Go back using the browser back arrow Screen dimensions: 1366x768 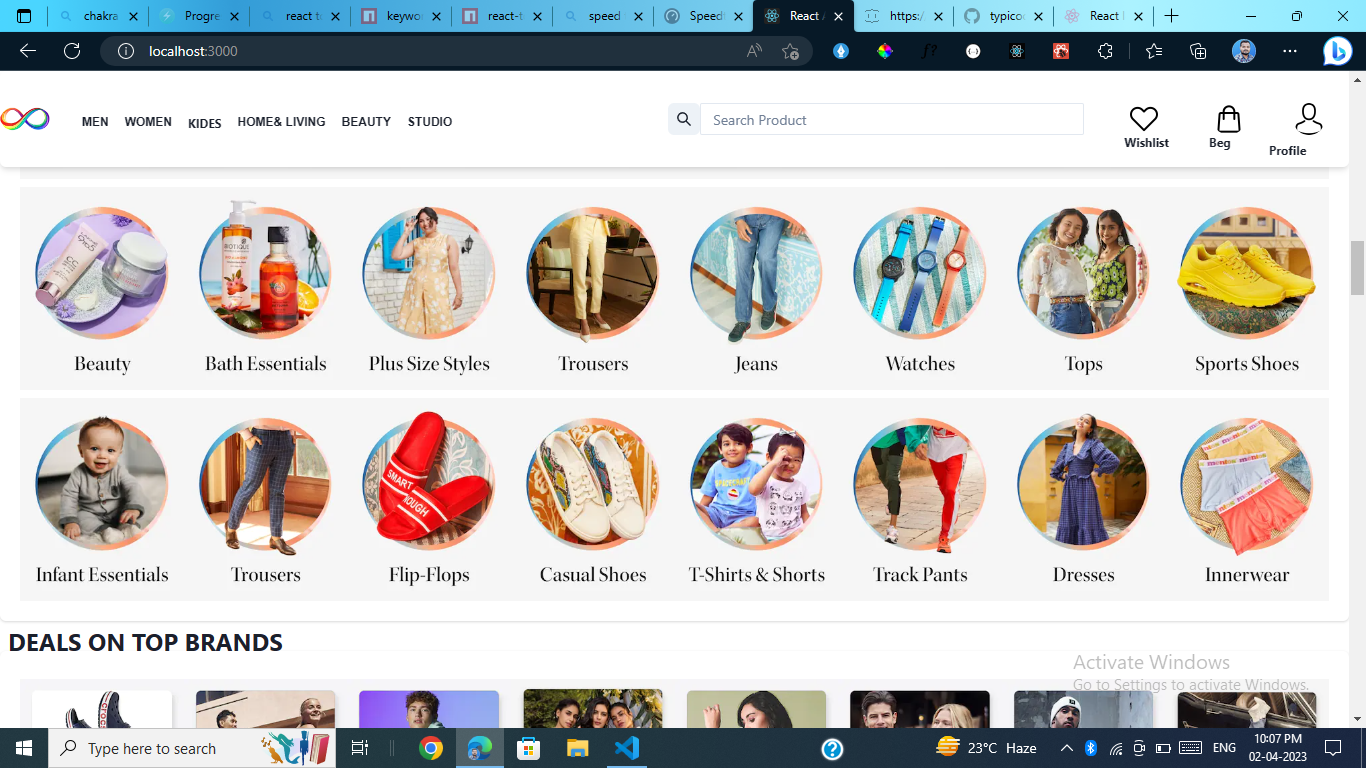(x=28, y=51)
